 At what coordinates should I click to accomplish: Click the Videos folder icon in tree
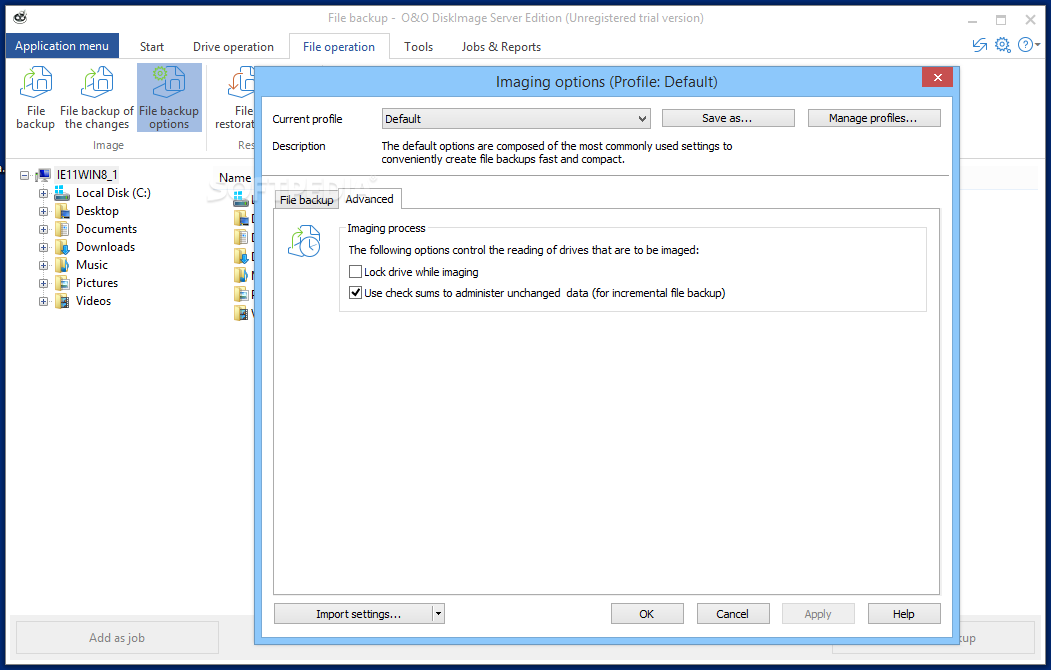pyautogui.click(x=62, y=302)
